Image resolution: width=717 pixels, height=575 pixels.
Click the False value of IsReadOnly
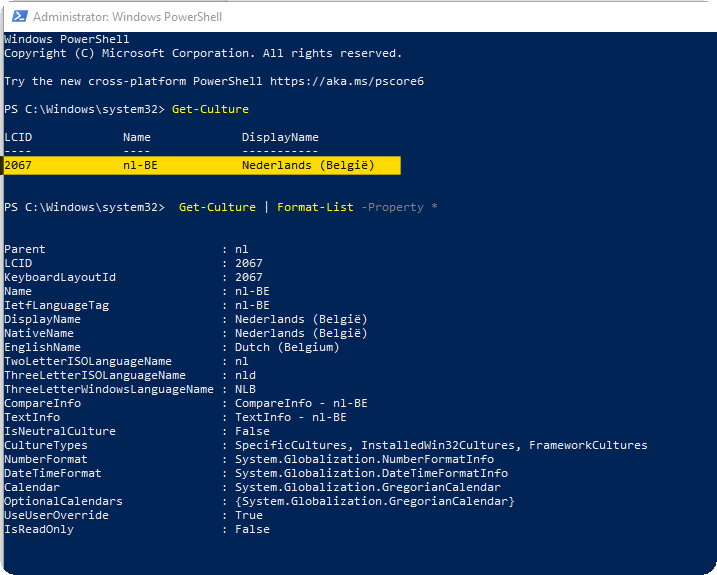[x=252, y=529]
